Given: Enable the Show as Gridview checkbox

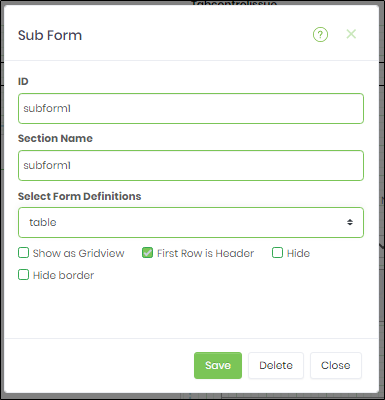Looking at the screenshot, I should point(23,253).
